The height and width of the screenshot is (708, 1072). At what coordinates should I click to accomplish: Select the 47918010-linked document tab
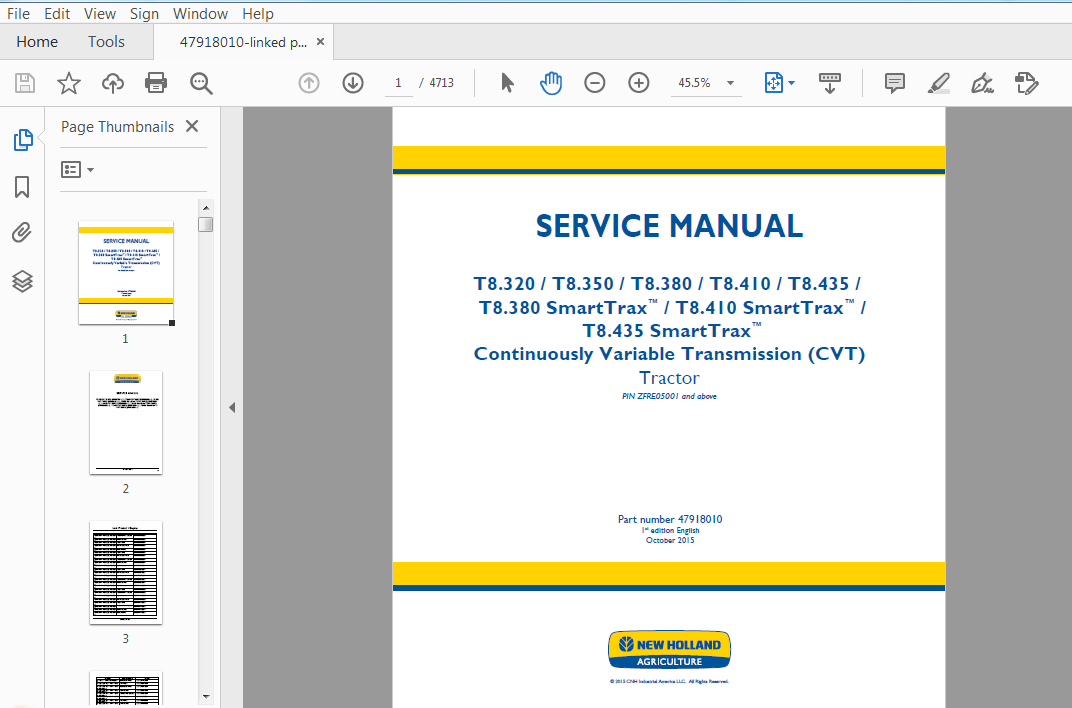[243, 42]
